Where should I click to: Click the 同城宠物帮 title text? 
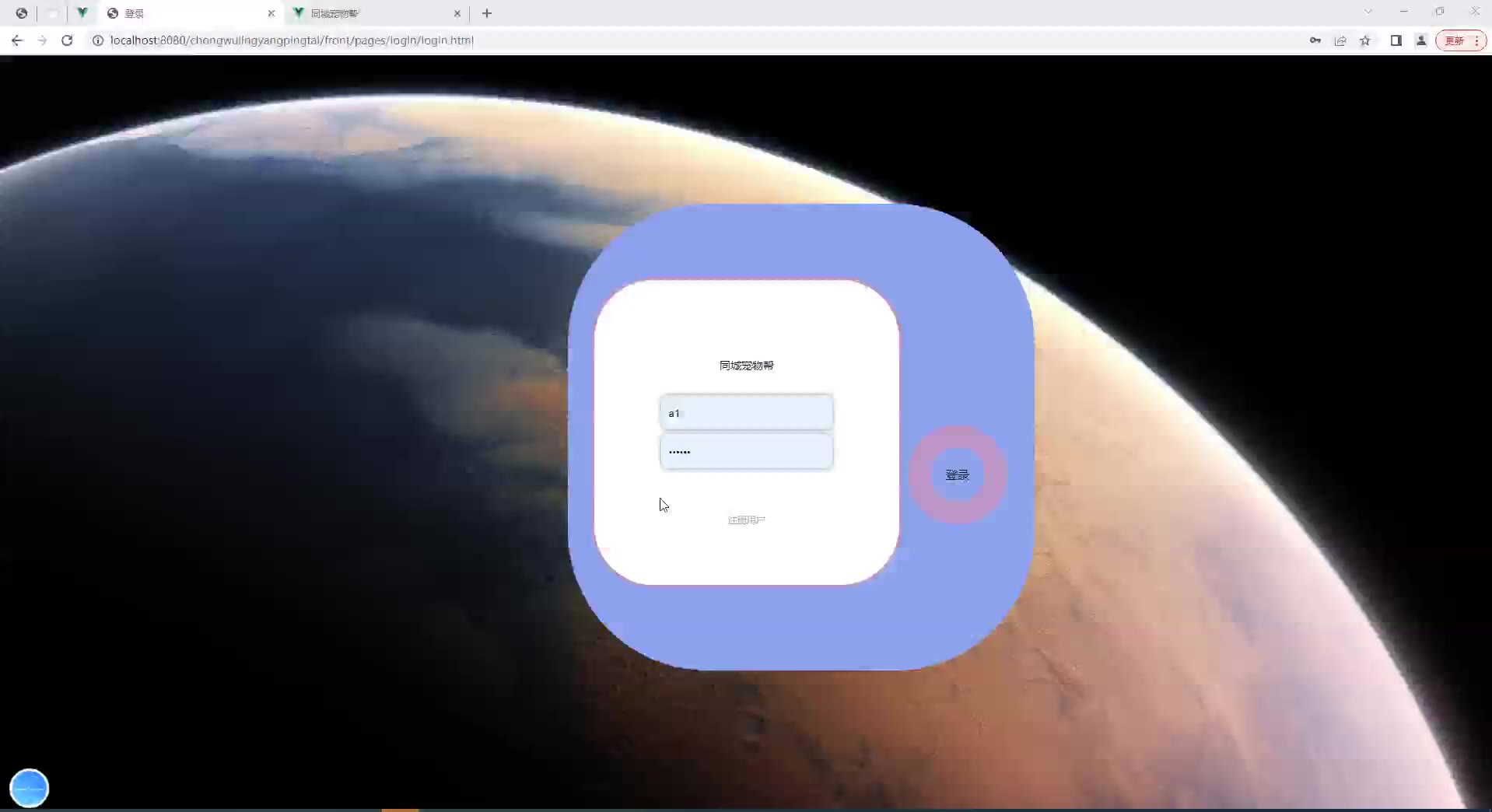[747, 366]
